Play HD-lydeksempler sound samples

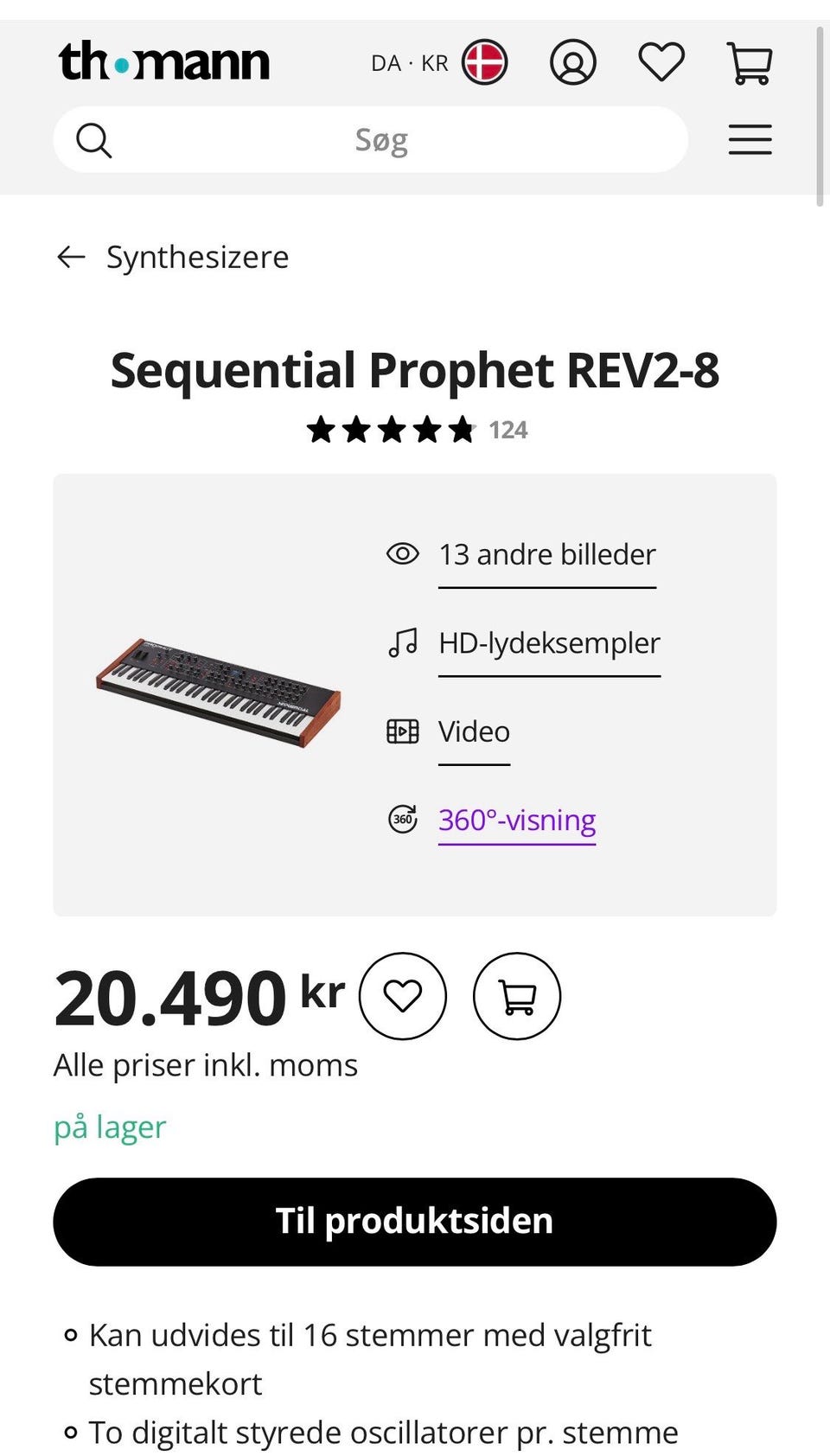pos(549,643)
